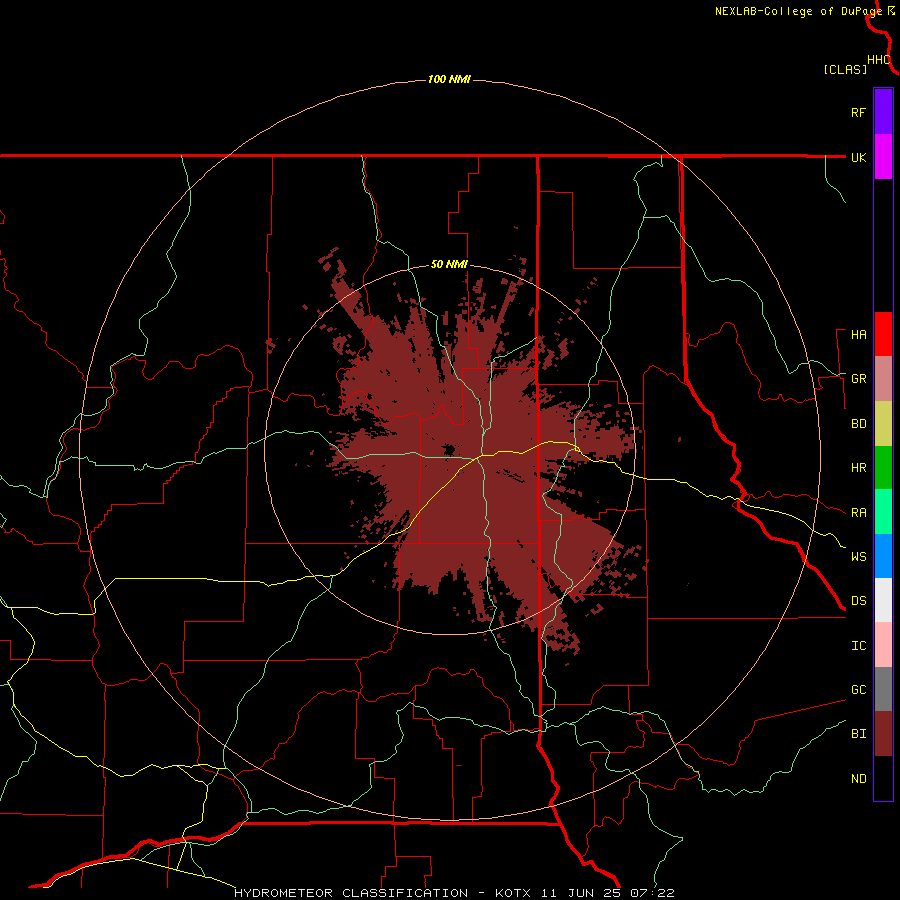Image resolution: width=900 pixels, height=900 pixels.
Task: Click the 'DS' legend label text
Action: [x=858, y=601]
